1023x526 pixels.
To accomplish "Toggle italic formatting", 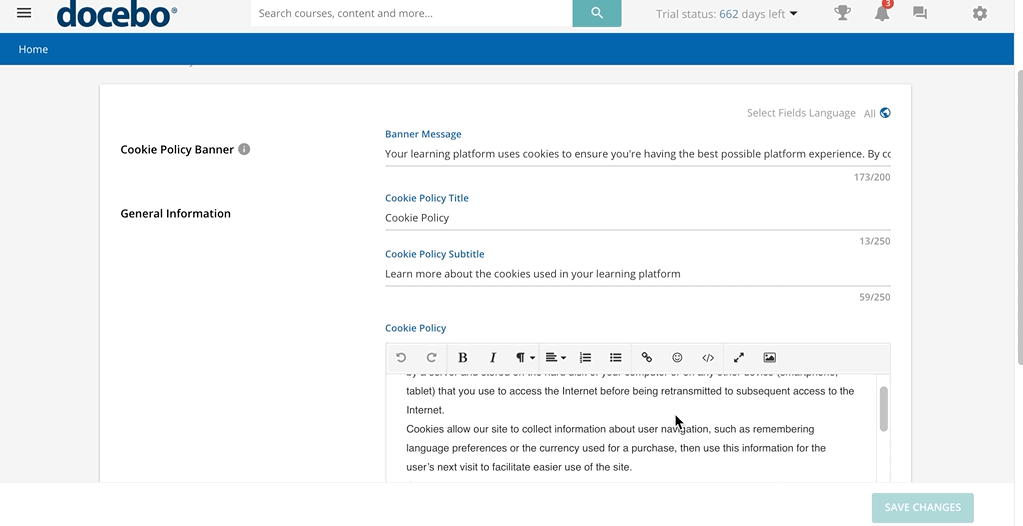I will tap(493, 358).
